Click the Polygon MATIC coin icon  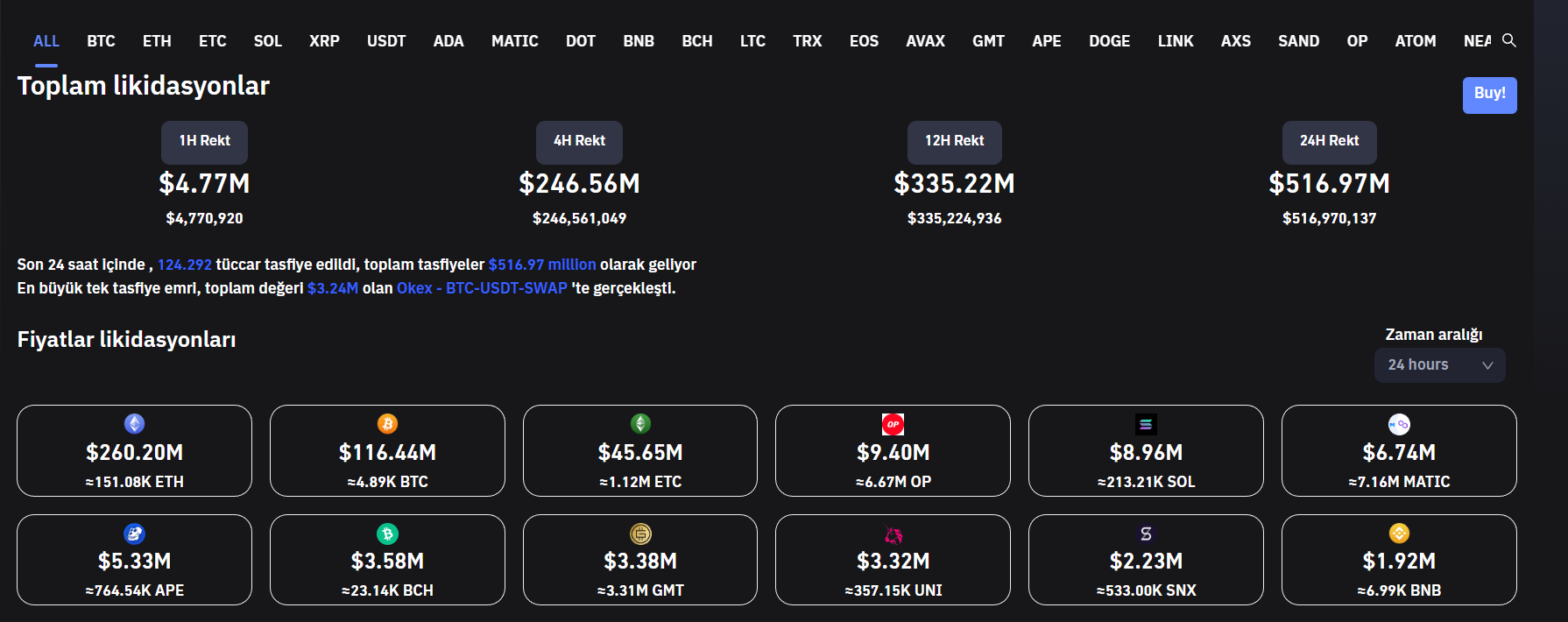[x=1399, y=424]
